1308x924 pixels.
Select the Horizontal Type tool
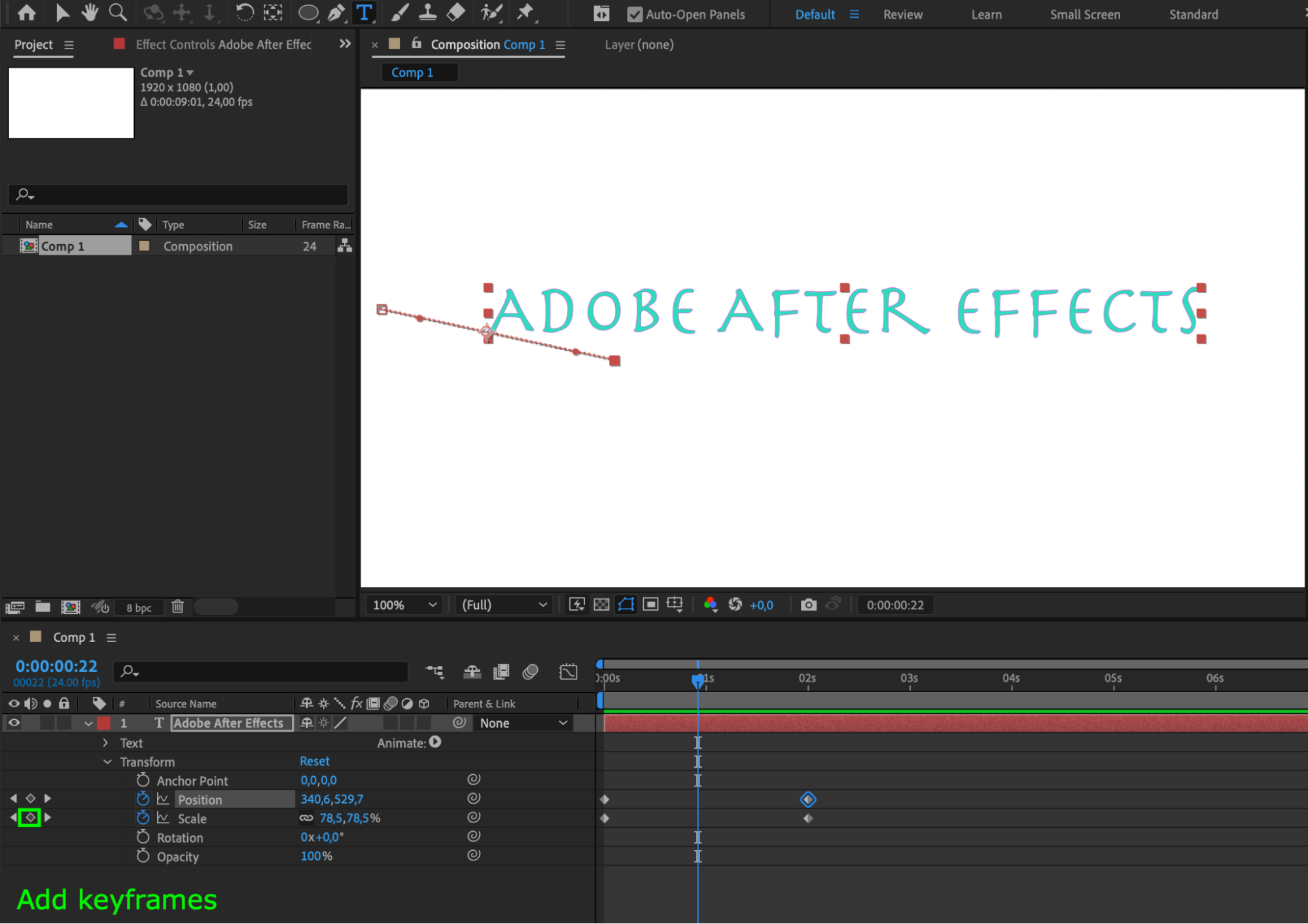click(x=364, y=12)
